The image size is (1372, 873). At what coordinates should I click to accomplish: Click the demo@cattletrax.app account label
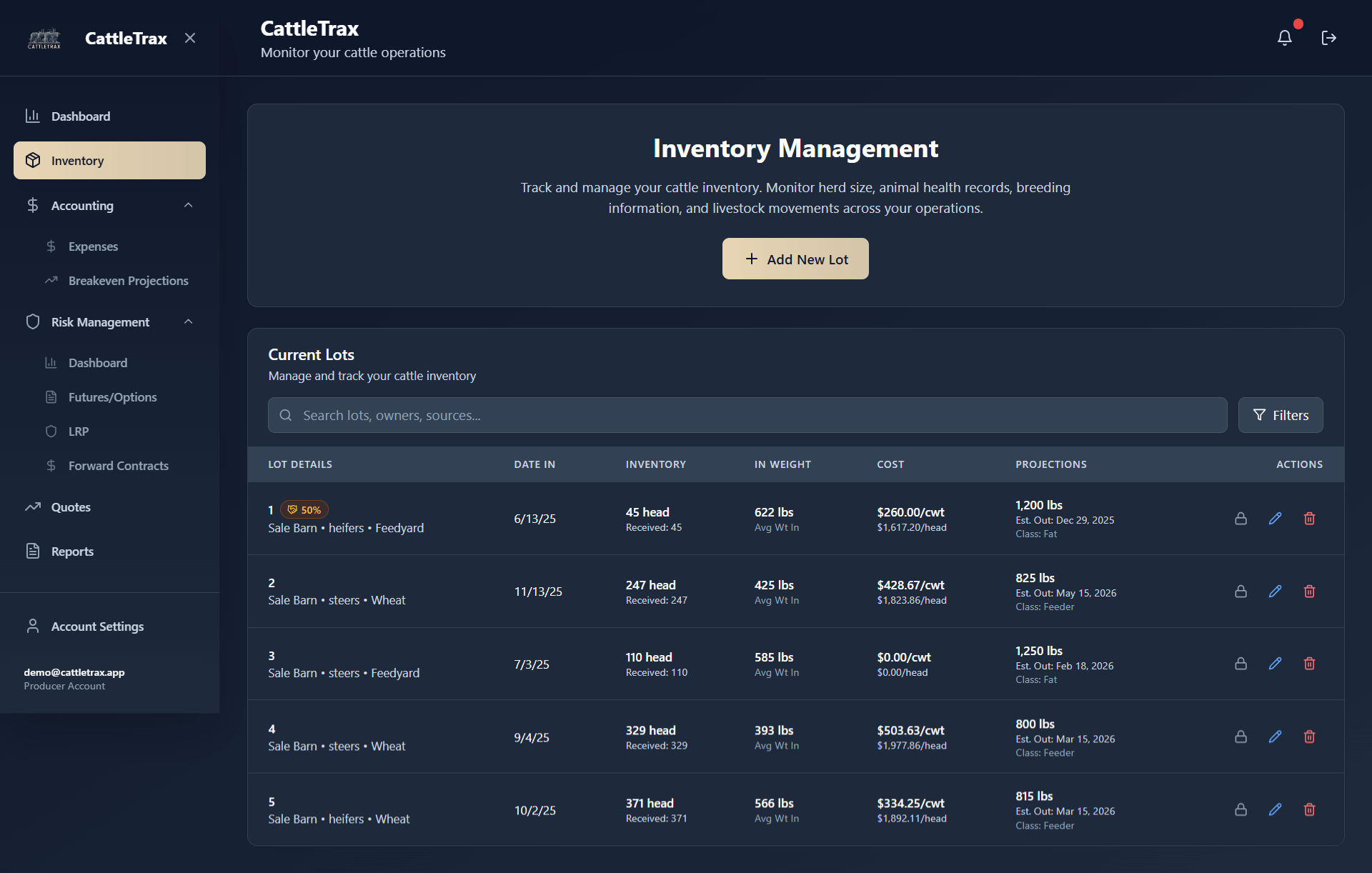74,672
